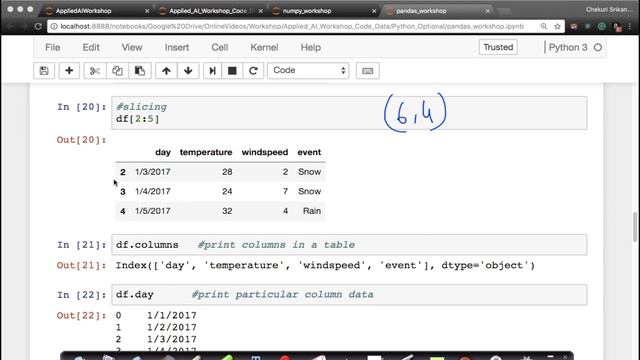Screen dimensions: 640x360
Task: Click the 'Rain' event cell
Action: (312, 211)
